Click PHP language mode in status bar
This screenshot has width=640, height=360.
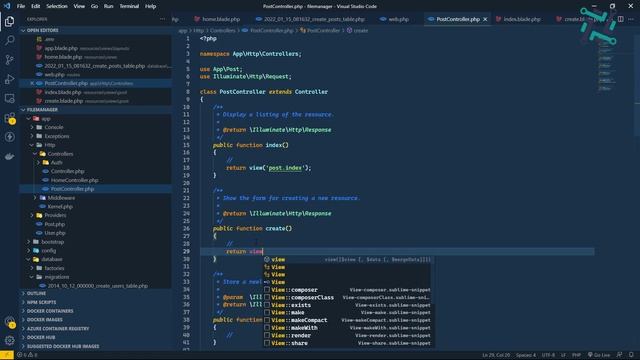point(576,355)
